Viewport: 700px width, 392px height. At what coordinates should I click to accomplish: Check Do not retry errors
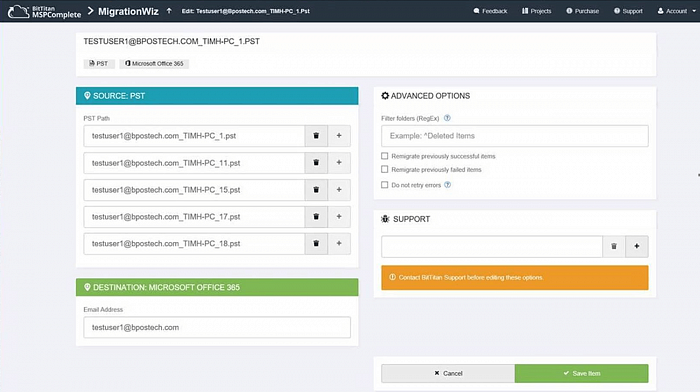(x=384, y=185)
